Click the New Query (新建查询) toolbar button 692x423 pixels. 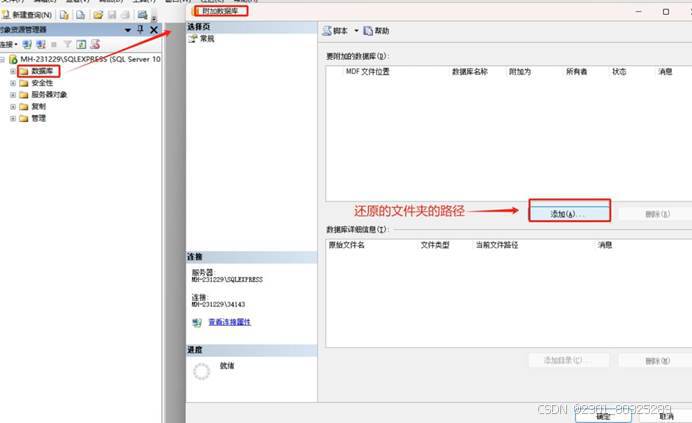[26, 15]
